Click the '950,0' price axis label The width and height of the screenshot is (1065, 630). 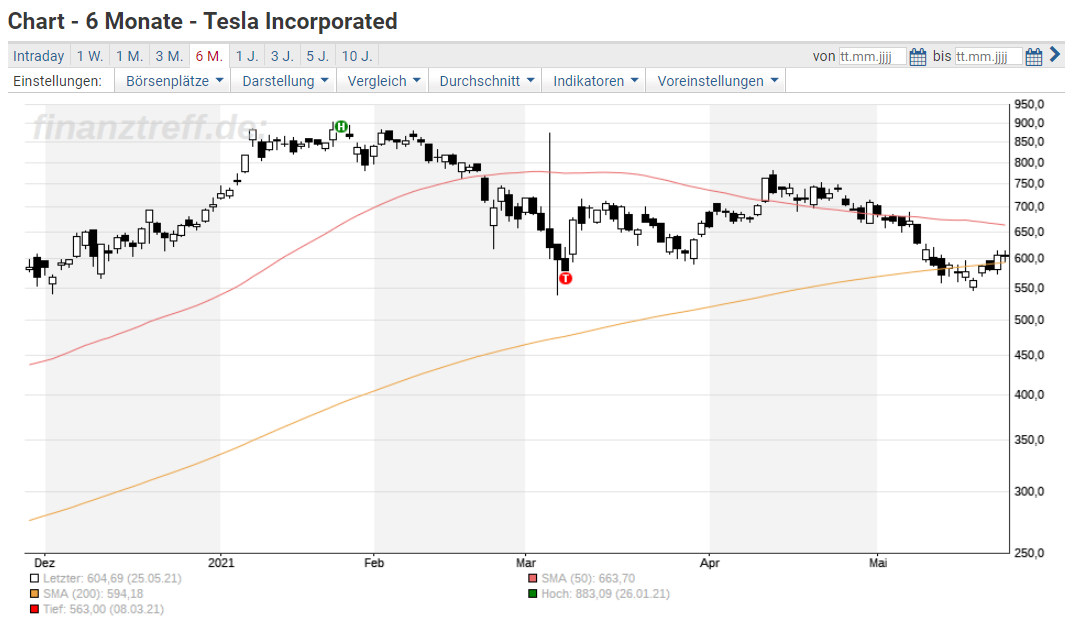coord(1029,105)
